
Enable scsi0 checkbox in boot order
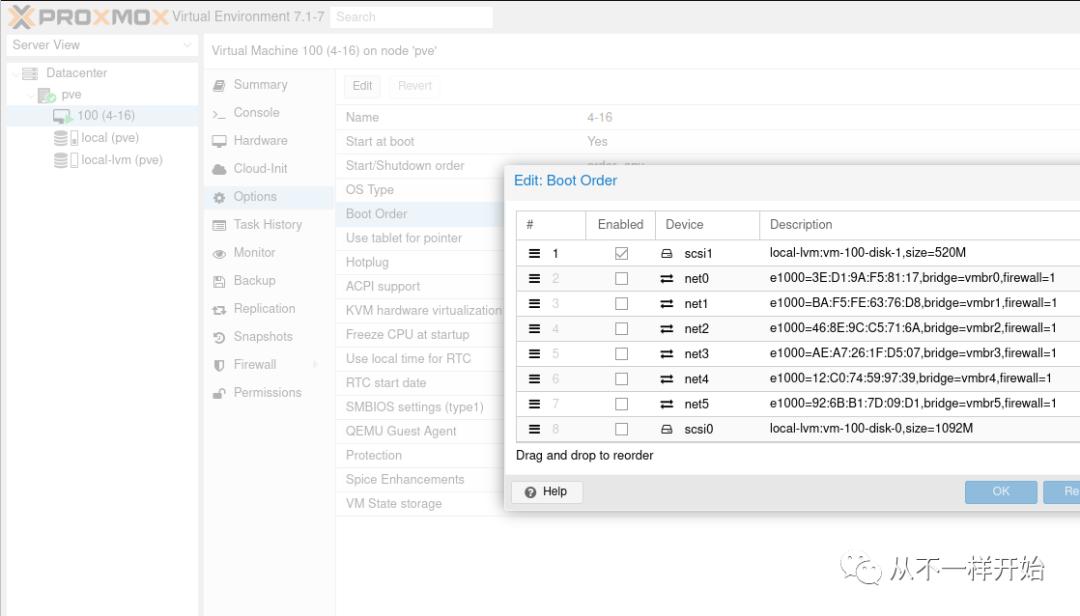(621, 429)
